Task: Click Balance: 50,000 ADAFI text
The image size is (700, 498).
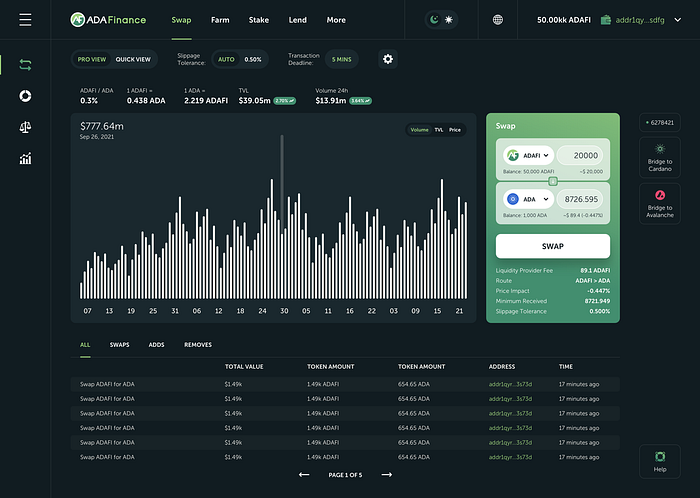Action: [x=529, y=171]
